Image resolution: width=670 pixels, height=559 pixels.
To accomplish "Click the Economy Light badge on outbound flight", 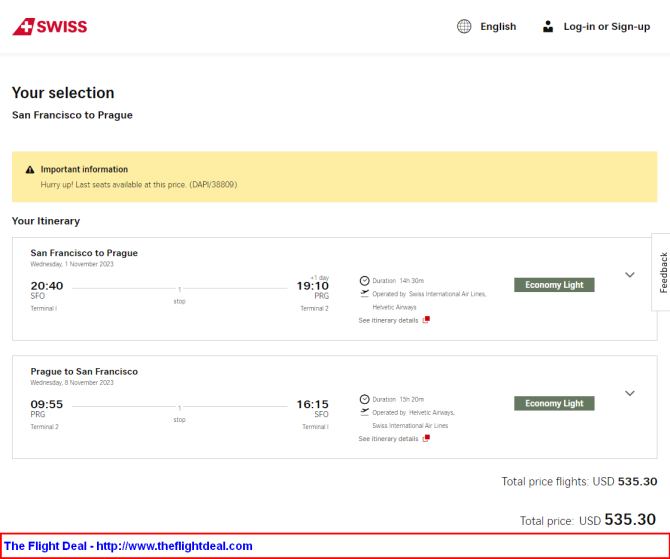I will click(554, 285).
